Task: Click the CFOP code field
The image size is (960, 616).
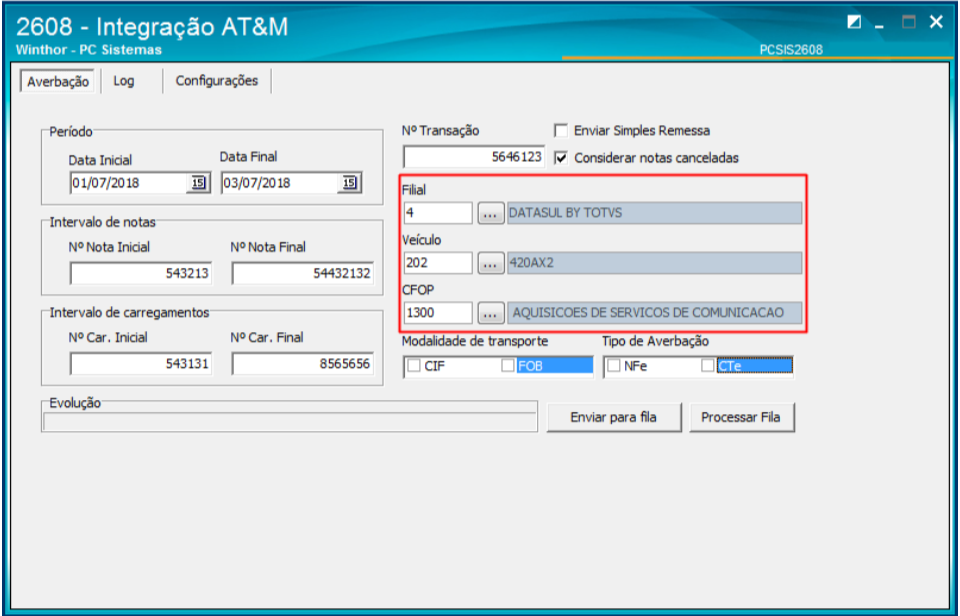Action: click(438, 313)
